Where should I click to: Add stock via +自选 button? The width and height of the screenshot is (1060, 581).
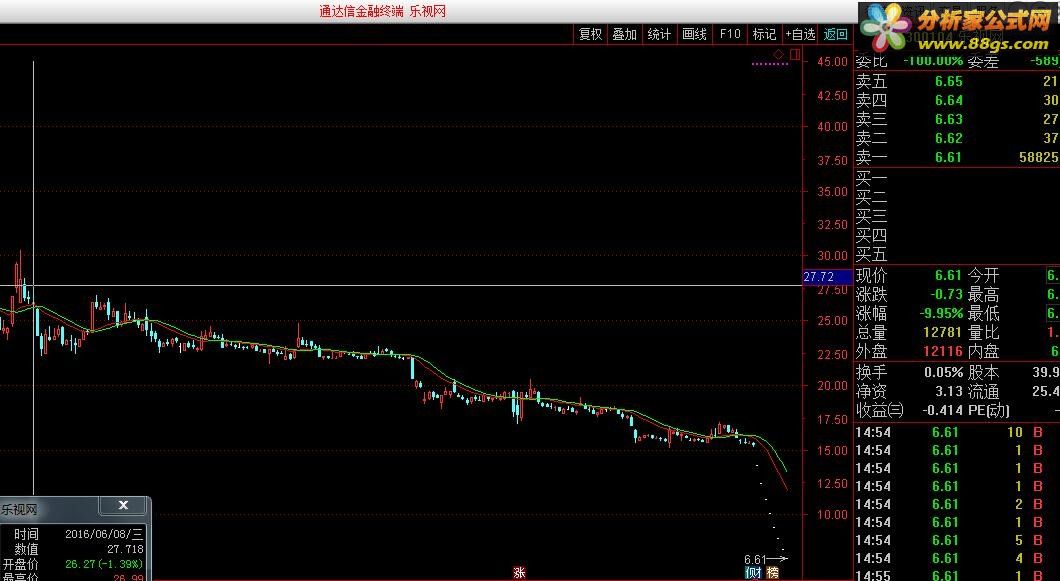tap(800, 34)
